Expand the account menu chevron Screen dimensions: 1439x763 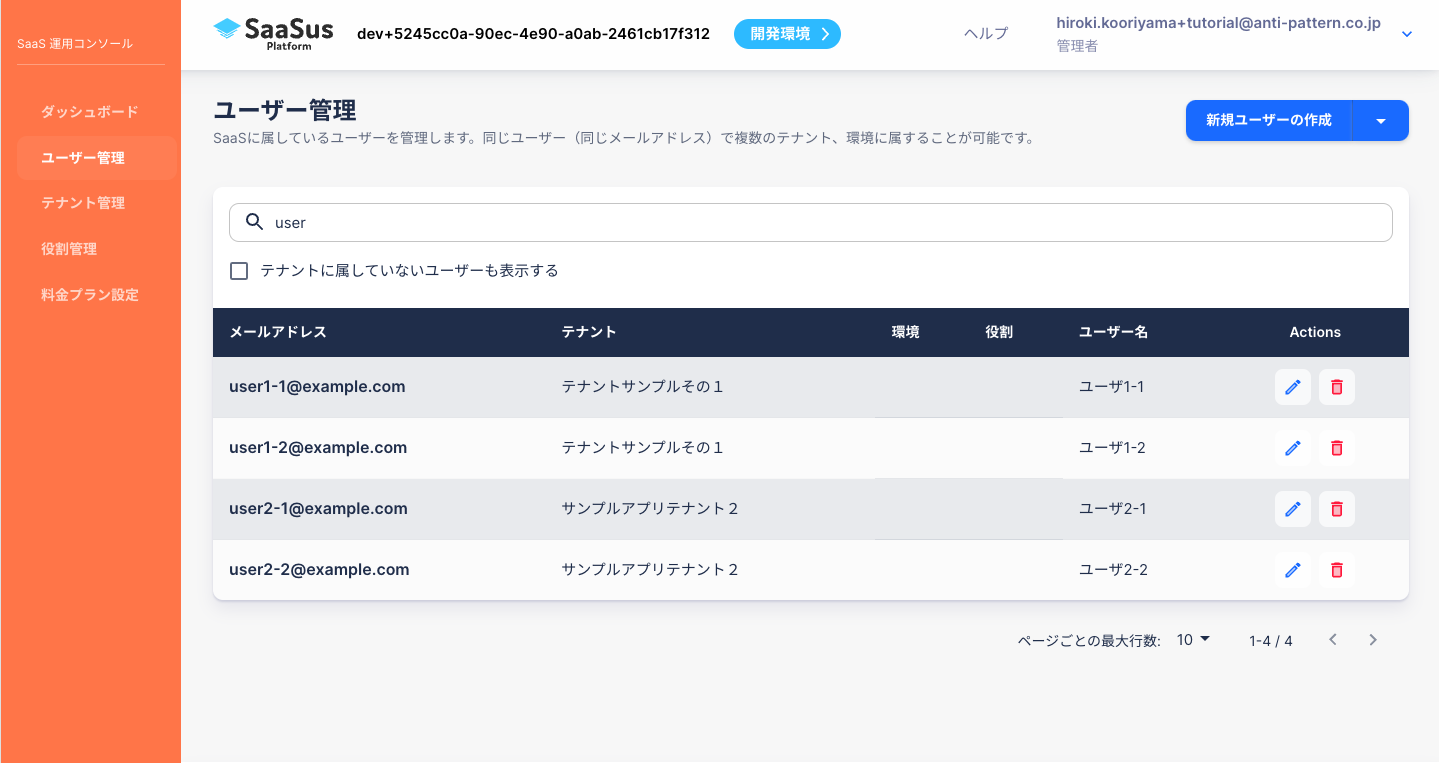pos(1407,34)
